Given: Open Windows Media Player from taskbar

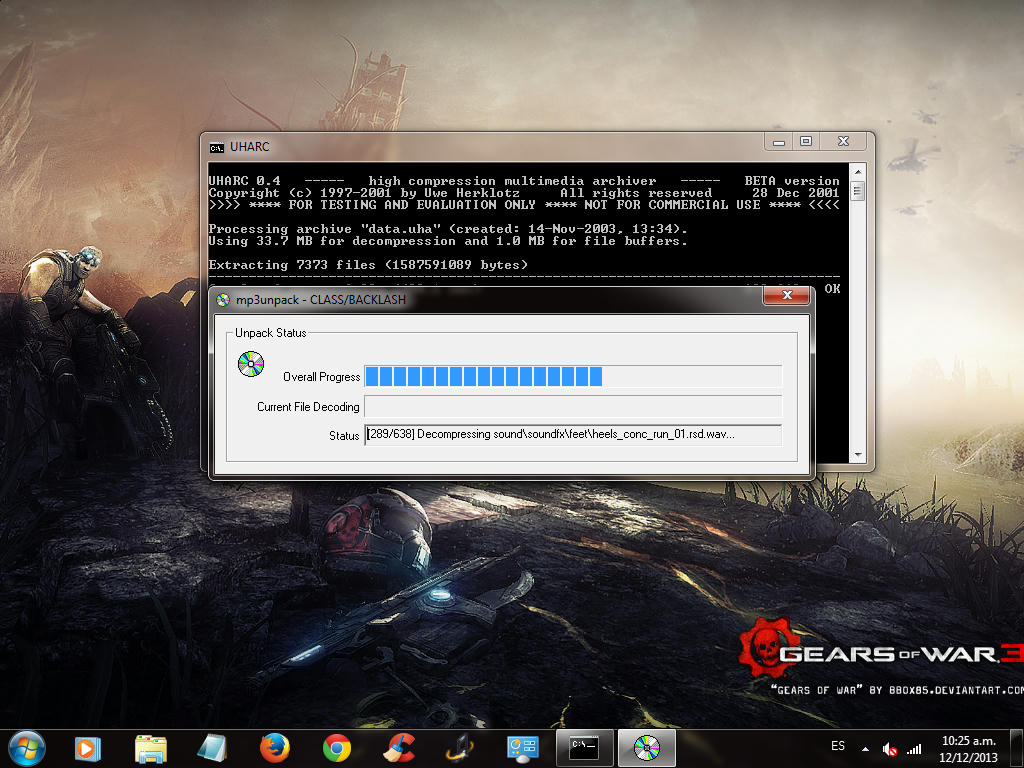Looking at the screenshot, I should click(88, 748).
